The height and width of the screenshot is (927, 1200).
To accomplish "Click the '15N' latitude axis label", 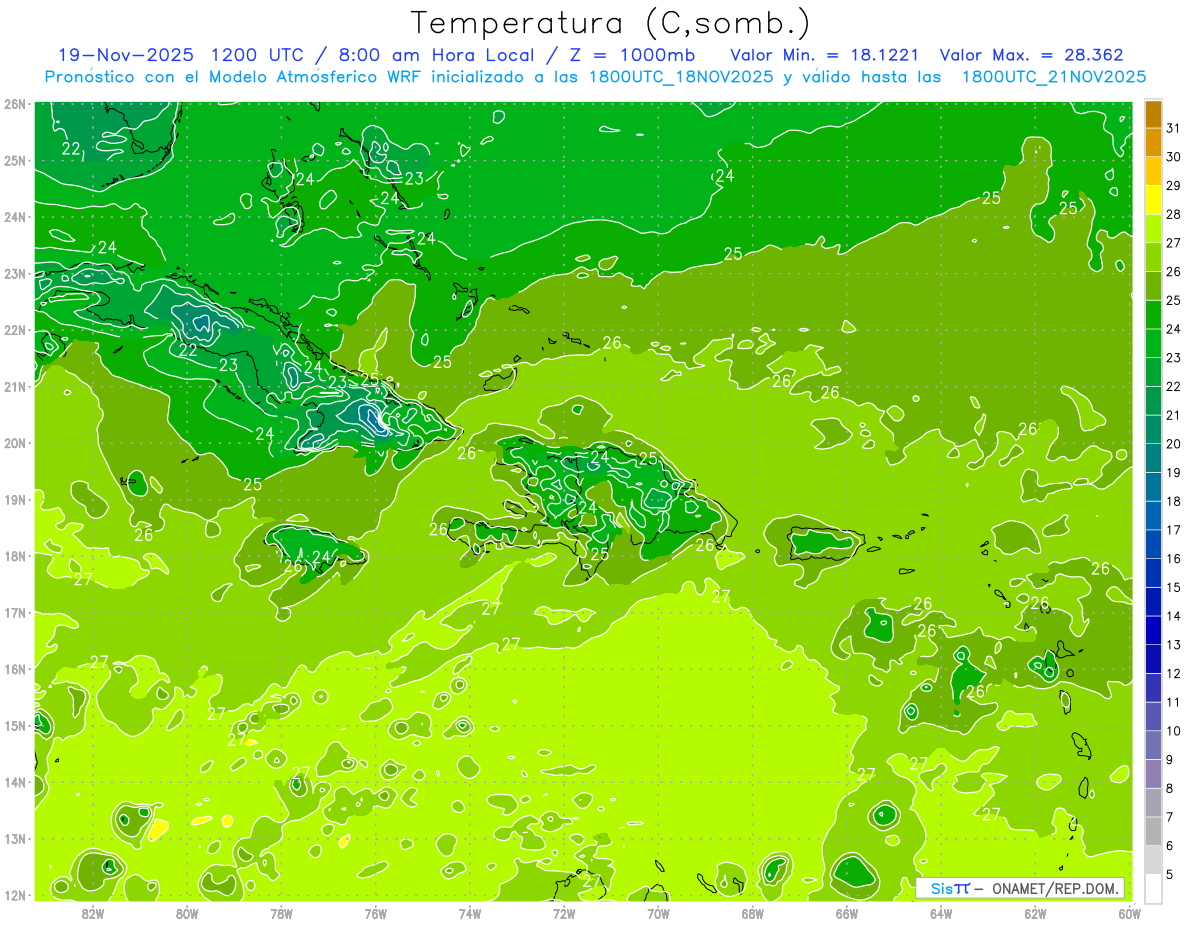I will tap(15, 725).
